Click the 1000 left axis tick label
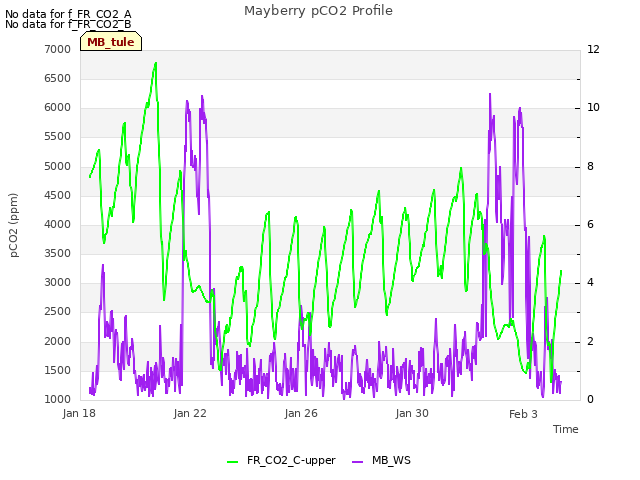Viewport: 640px width, 480px height. coord(58,400)
